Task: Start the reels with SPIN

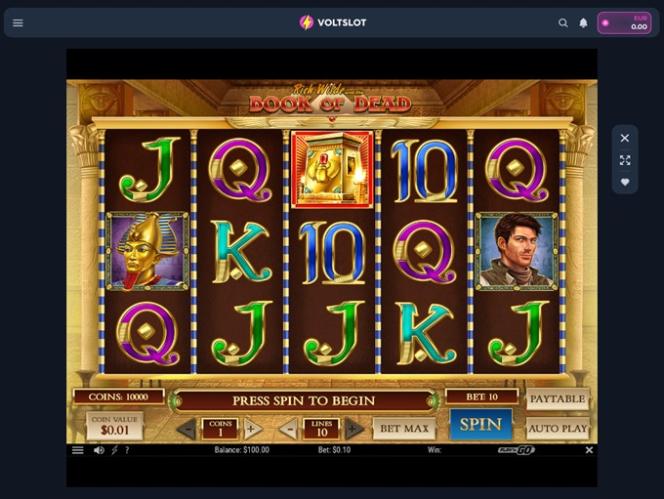Action: point(481,424)
